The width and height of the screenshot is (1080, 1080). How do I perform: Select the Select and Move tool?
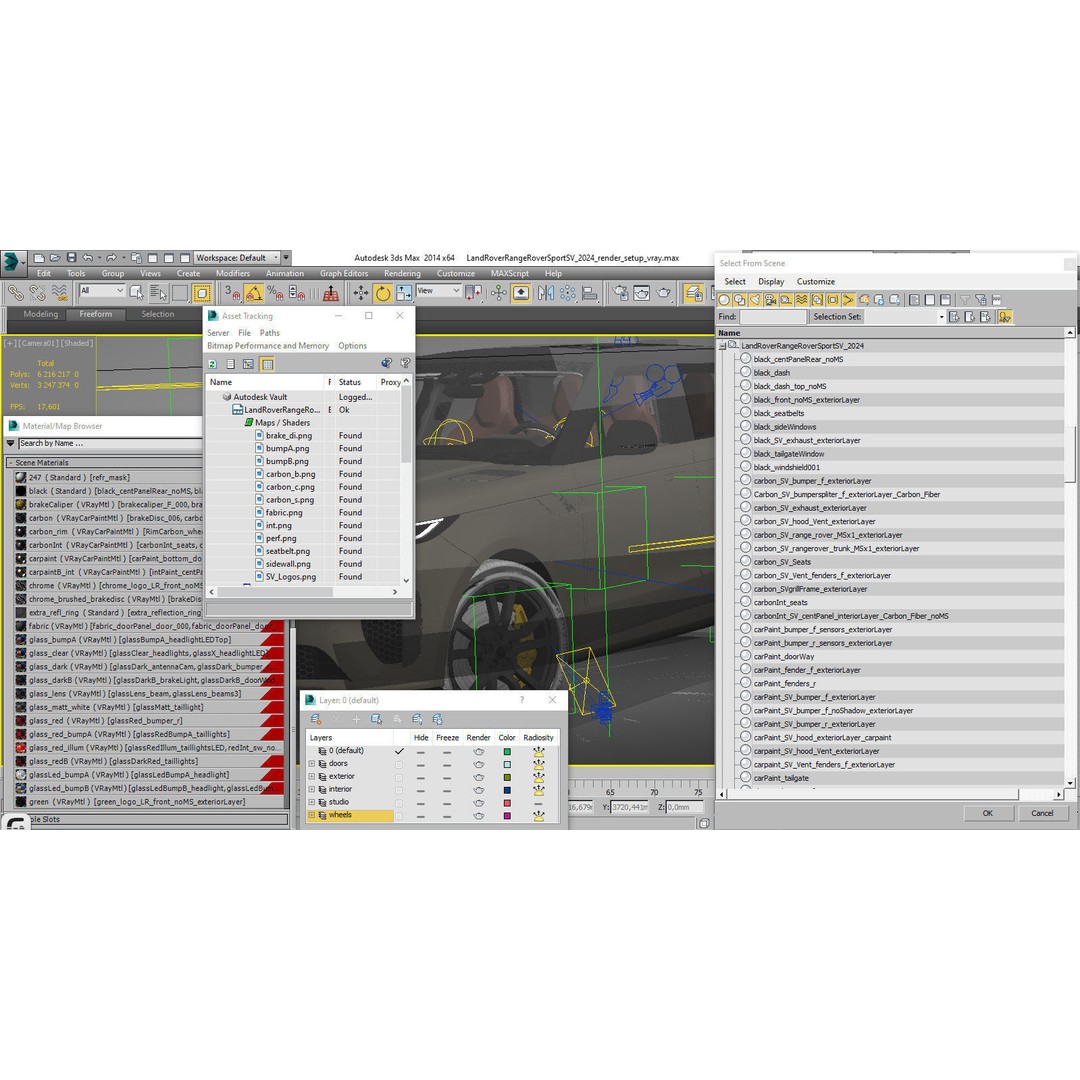coord(361,293)
